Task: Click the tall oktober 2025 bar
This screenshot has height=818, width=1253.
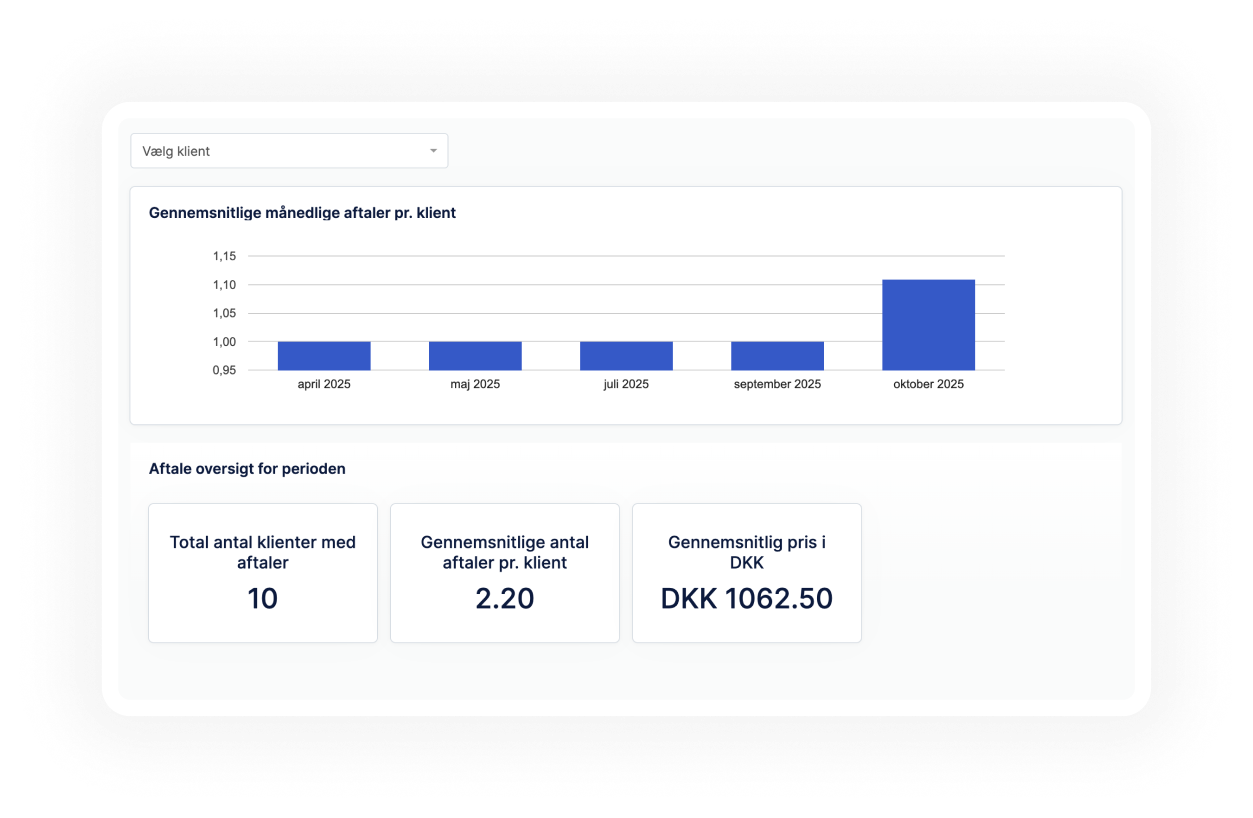Action: point(928,325)
